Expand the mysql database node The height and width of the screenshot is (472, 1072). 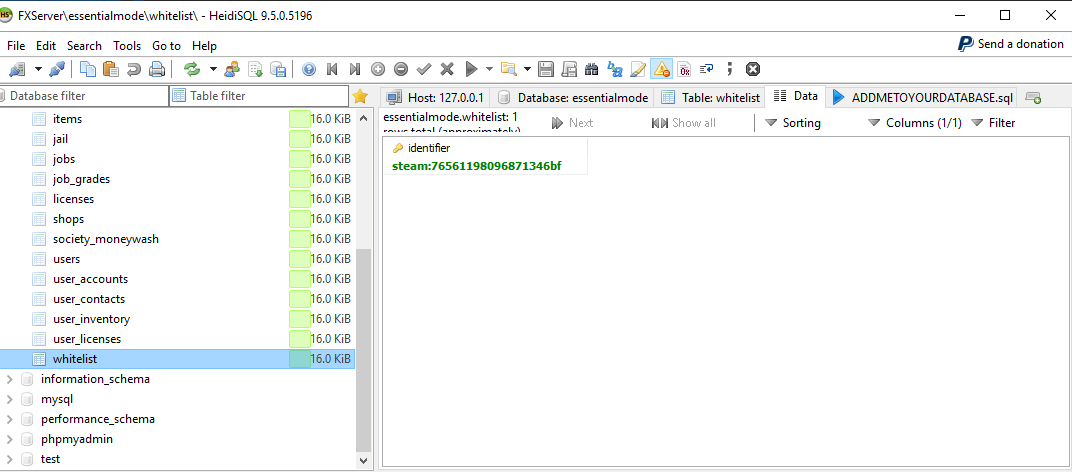point(9,399)
